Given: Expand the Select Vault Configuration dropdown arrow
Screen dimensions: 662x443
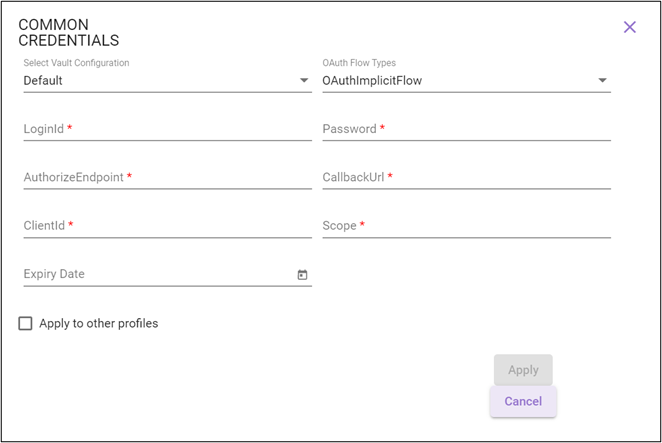Looking at the screenshot, I should click(304, 81).
